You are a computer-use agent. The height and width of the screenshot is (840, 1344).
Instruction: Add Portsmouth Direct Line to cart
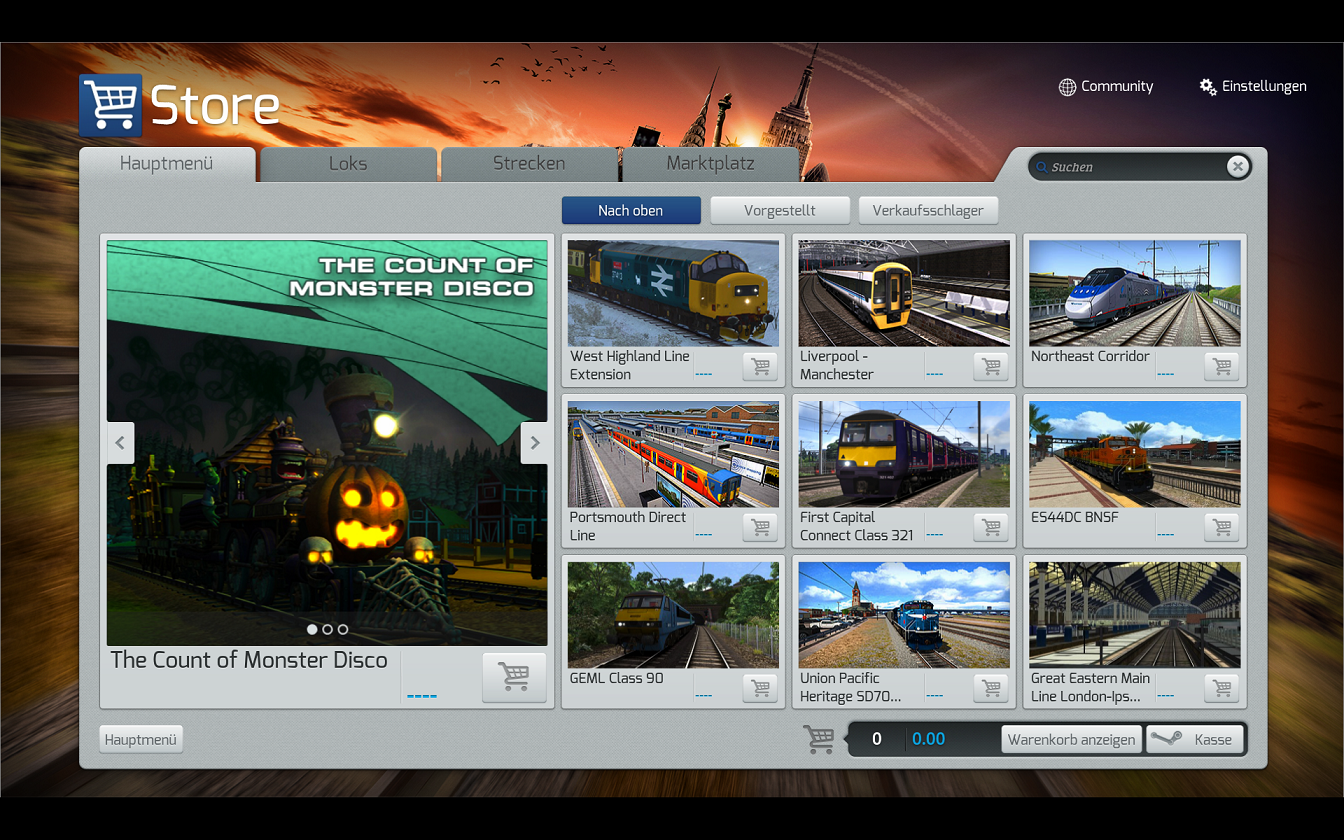[x=761, y=528]
